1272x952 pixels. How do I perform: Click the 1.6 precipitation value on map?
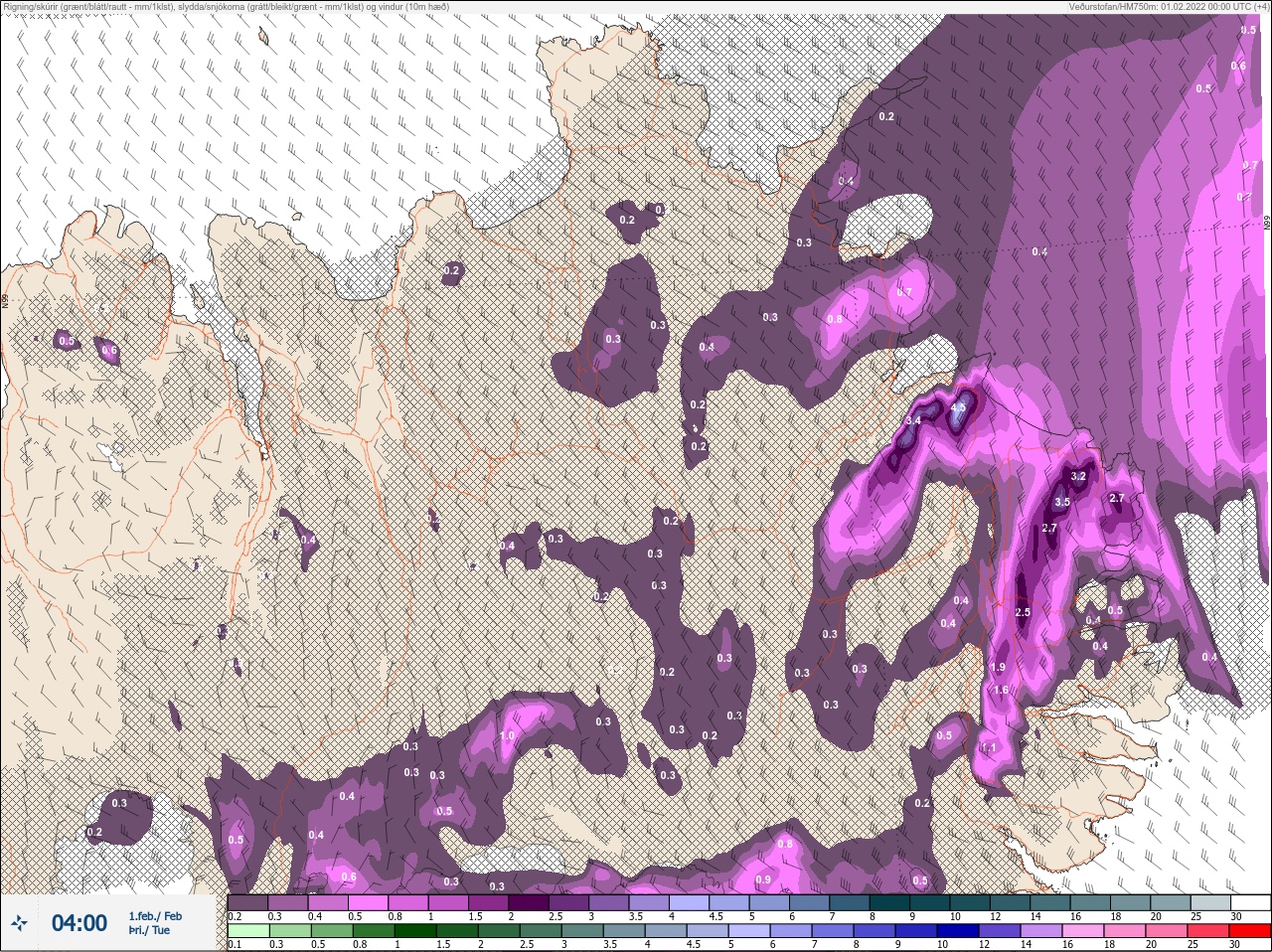tap(1002, 691)
